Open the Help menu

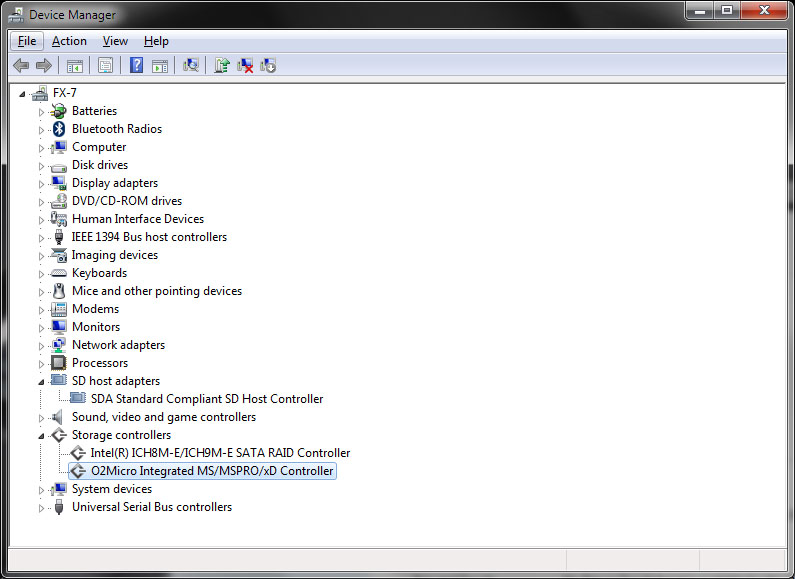156,41
